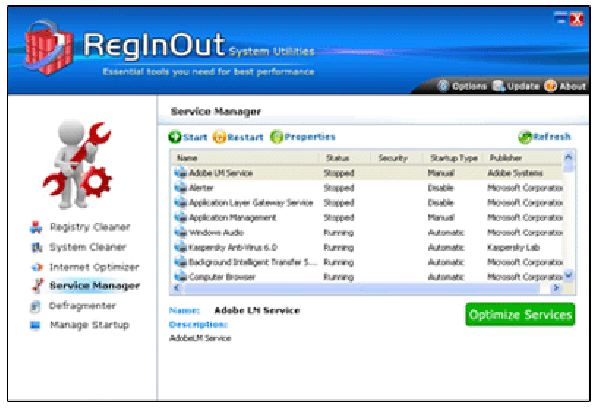Click the orange Restart service icon
The width and height of the screenshot is (600, 413).
coord(219,137)
